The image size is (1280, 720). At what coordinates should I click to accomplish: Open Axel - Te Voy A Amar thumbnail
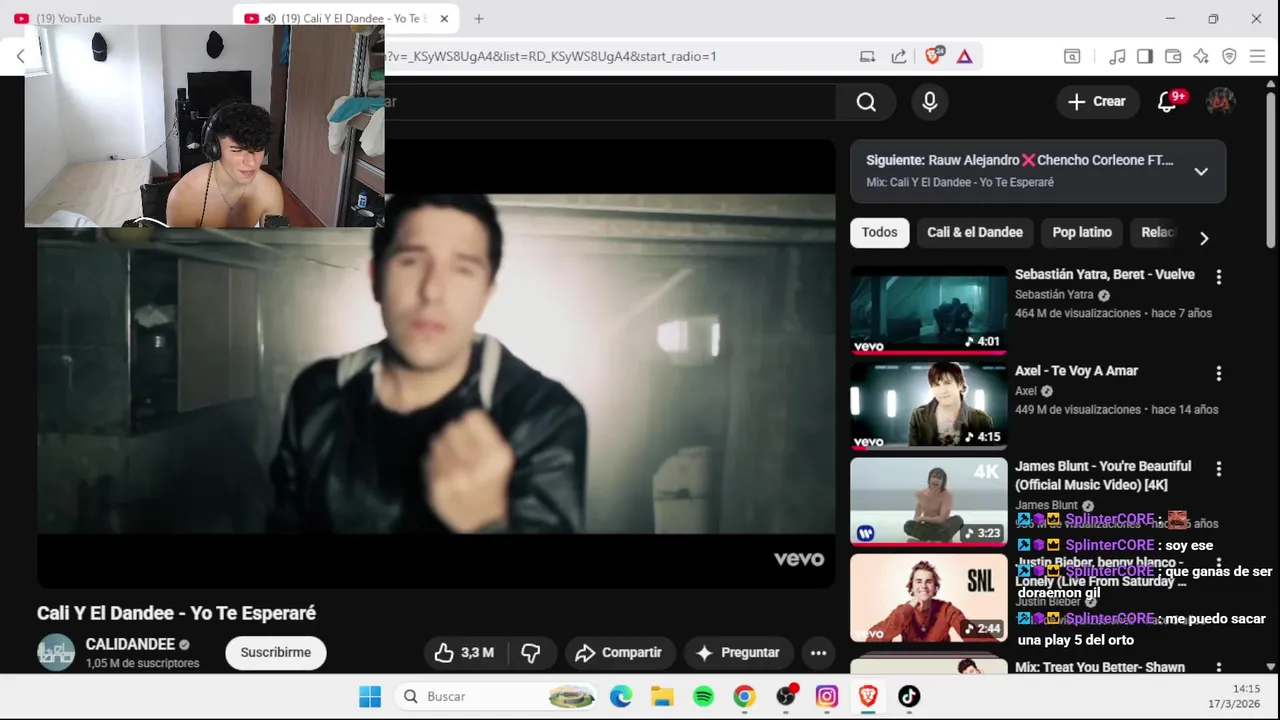tap(929, 405)
